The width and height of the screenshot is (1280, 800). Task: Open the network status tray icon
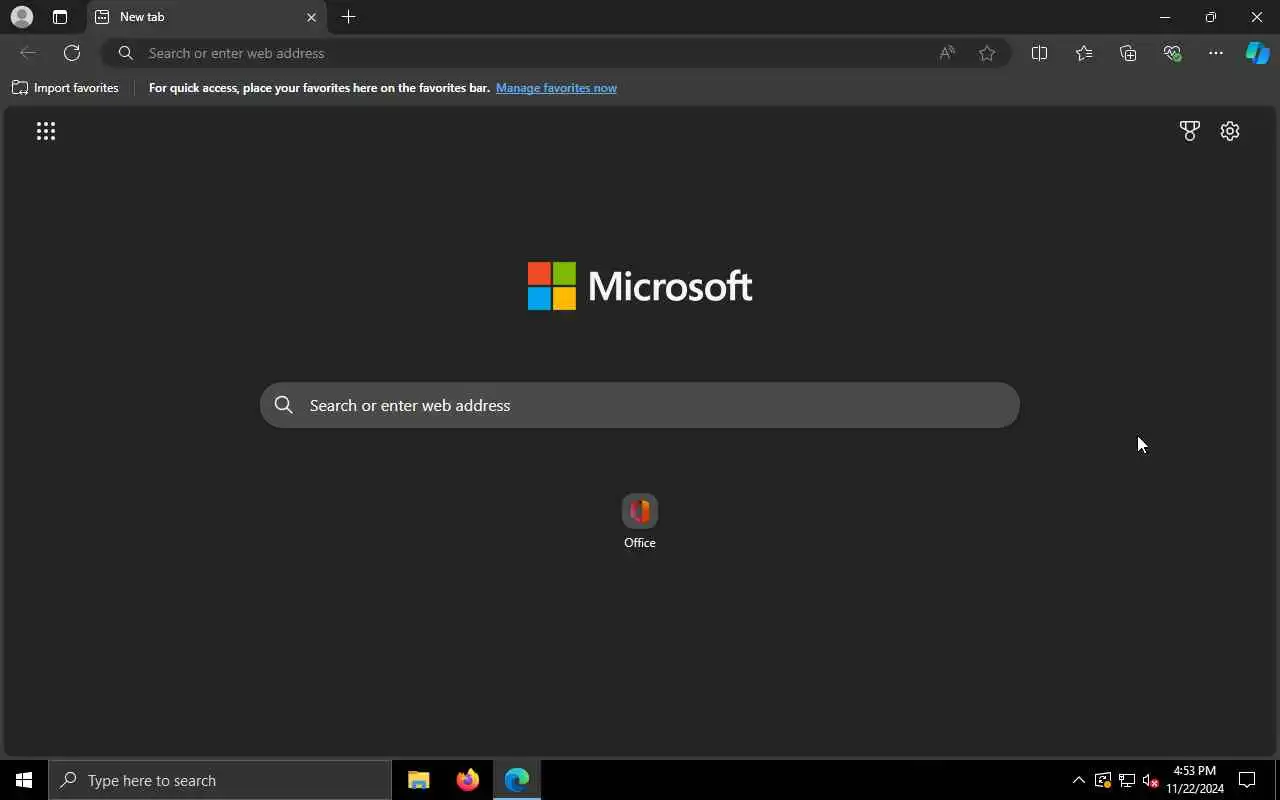pos(1127,780)
